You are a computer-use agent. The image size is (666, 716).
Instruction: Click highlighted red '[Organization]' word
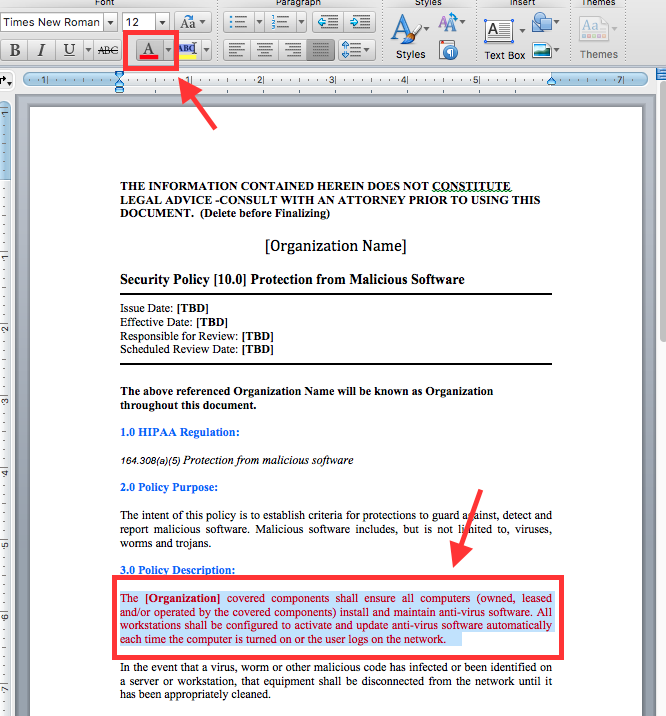click(x=183, y=598)
